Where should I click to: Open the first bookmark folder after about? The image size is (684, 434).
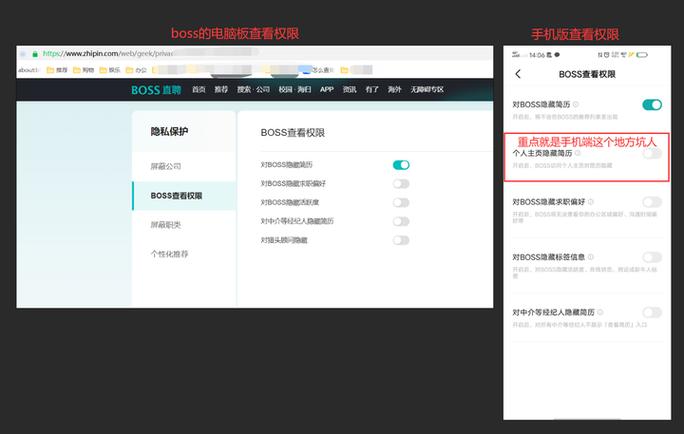[57, 70]
